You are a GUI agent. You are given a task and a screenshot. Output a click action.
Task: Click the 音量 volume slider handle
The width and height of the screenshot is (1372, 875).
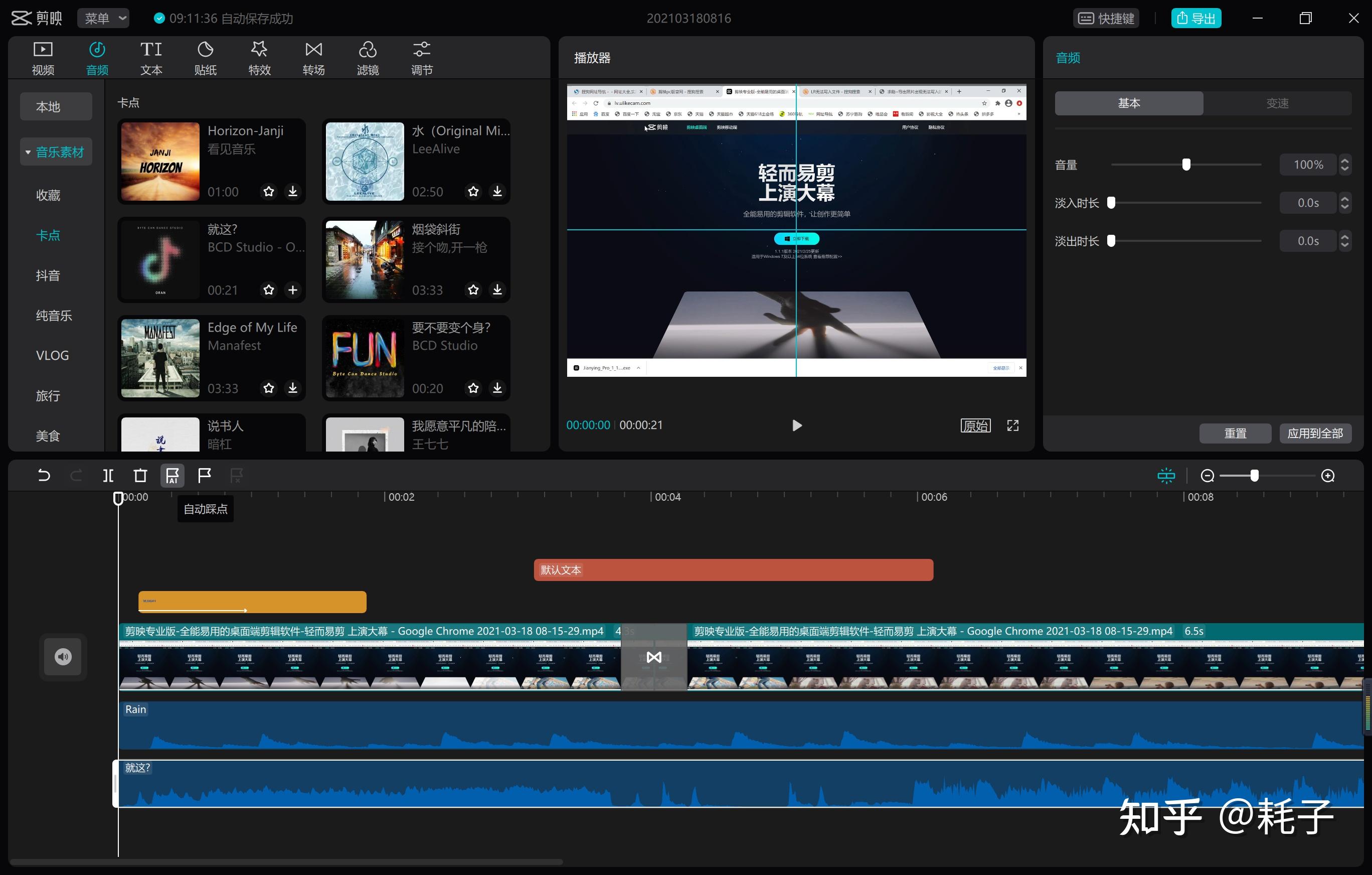(x=1186, y=165)
